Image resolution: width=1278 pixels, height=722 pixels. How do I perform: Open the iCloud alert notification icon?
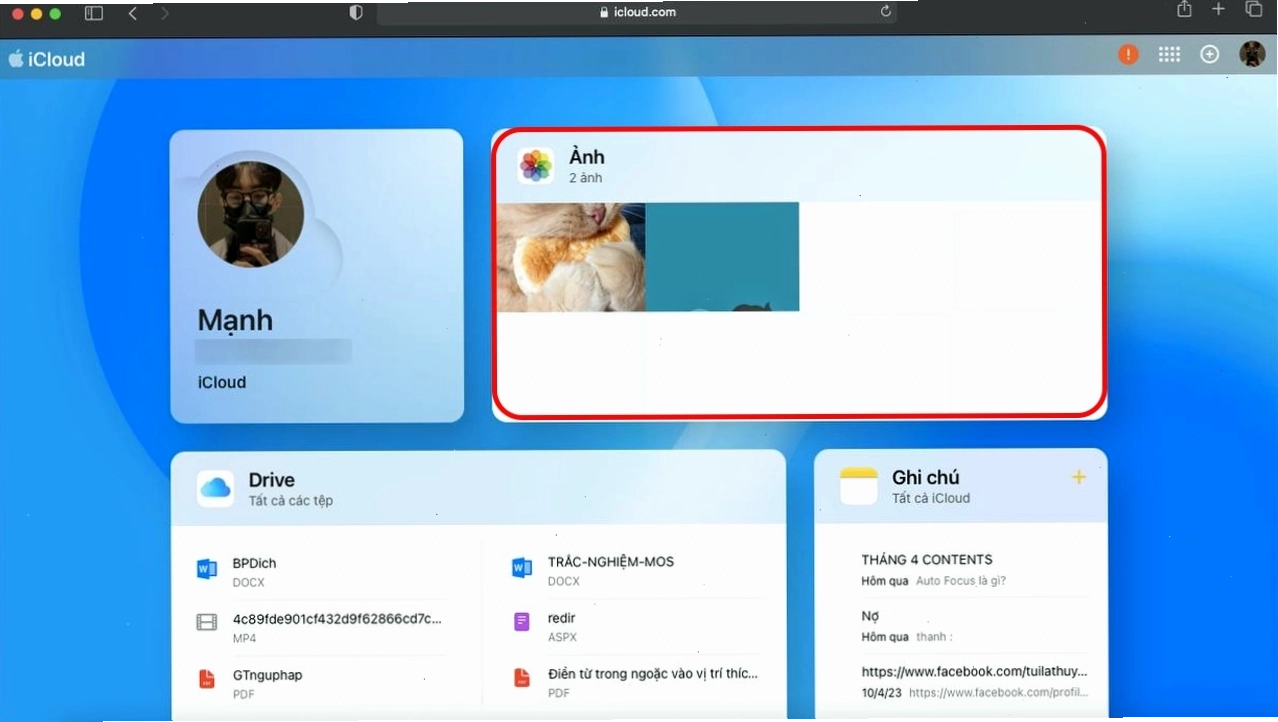click(1128, 55)
